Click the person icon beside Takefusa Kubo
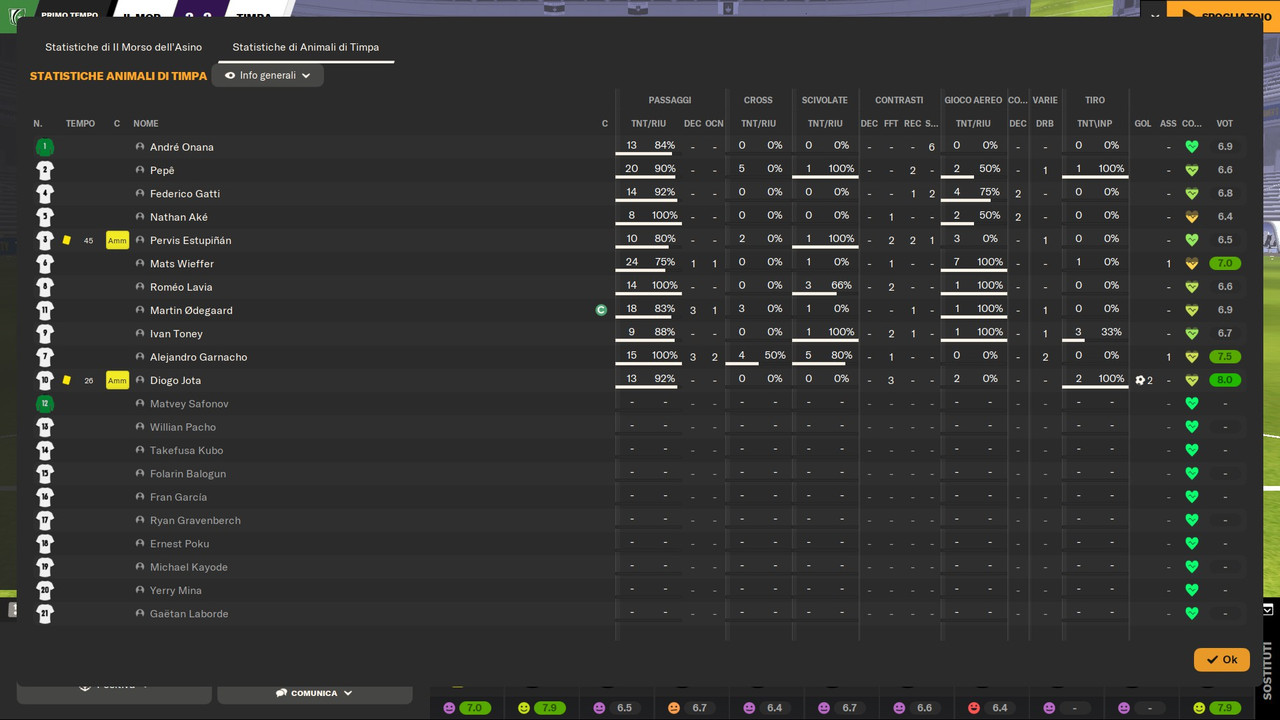 click(x=140, y=450)
